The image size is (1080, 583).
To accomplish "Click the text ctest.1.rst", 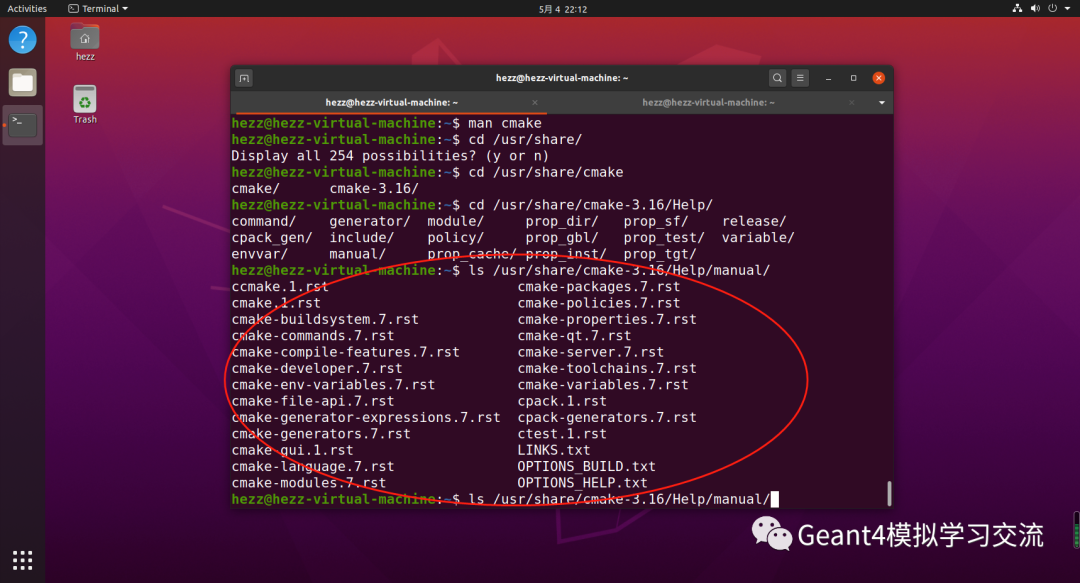I will [562, 434].
